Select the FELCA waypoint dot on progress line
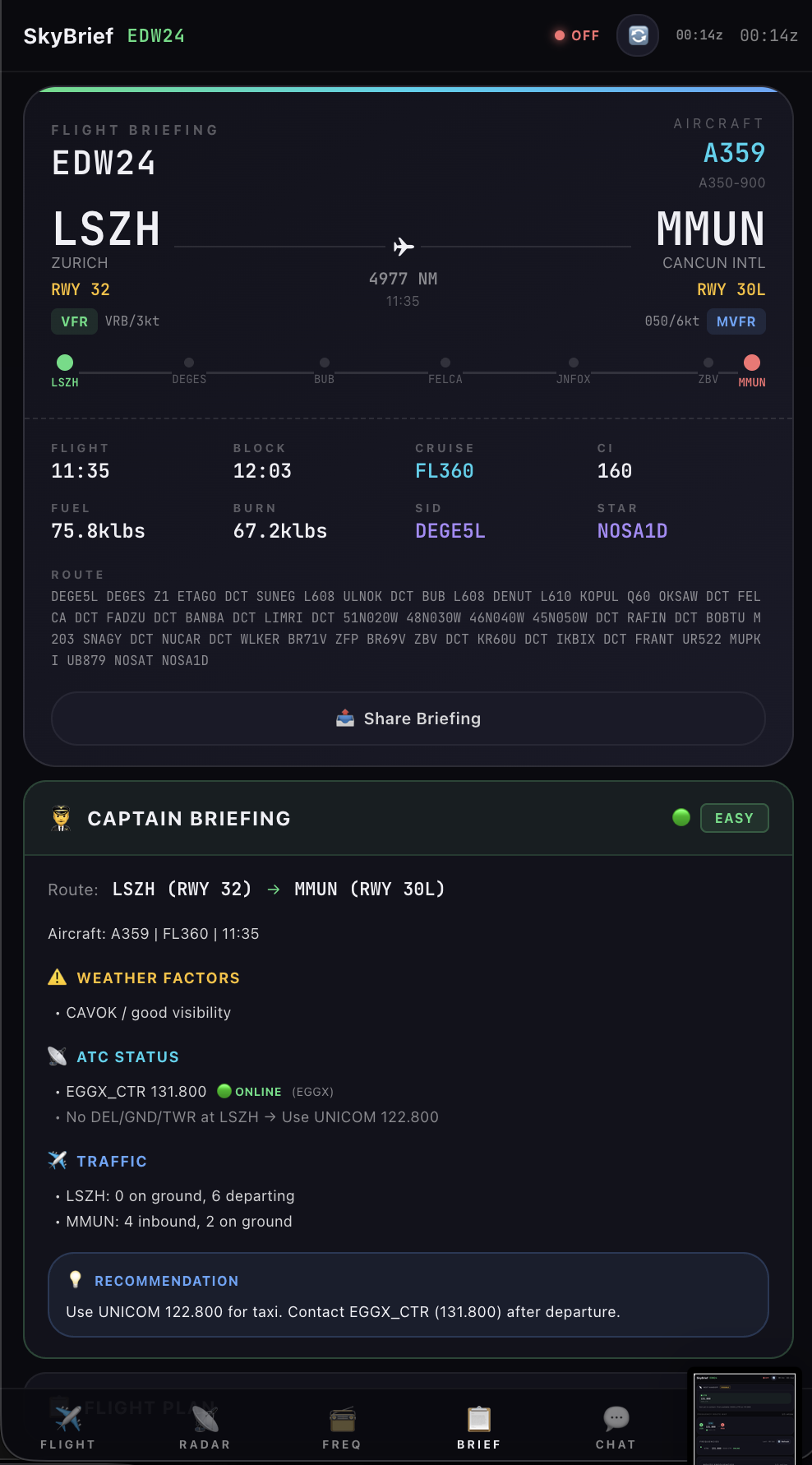This screenshot has width=812, height=1465. [x=445, y=362]
